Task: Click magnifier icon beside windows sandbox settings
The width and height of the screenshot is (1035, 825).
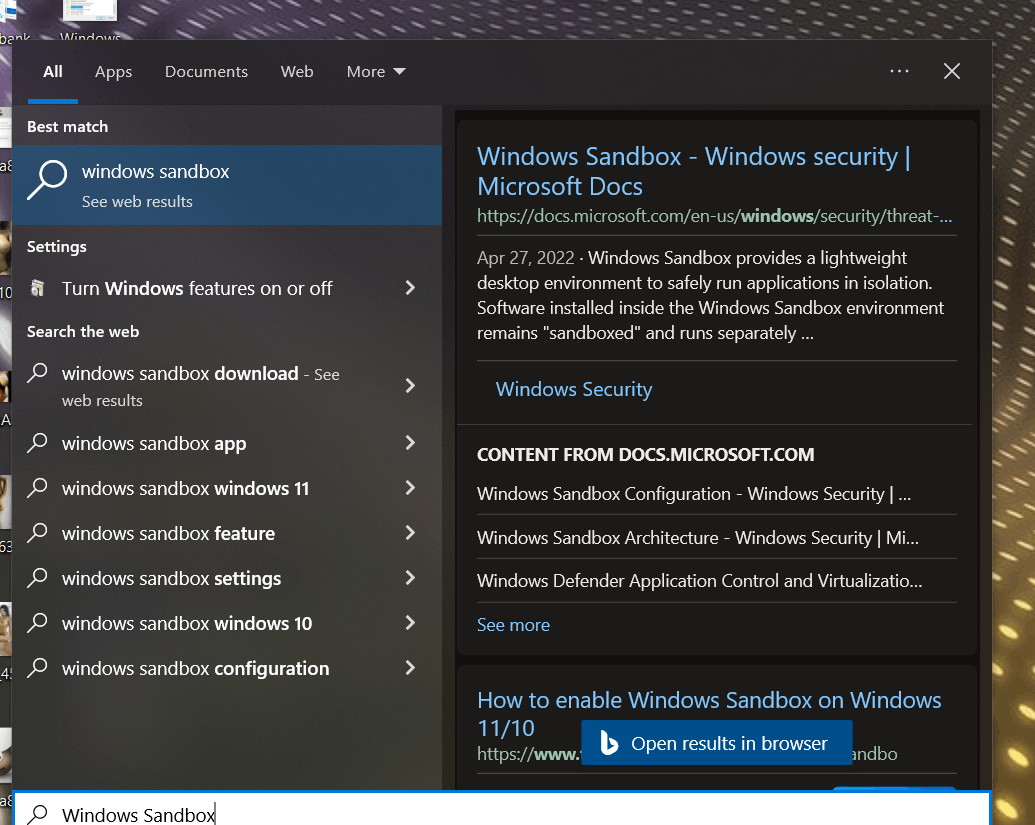Action: pyautogui.click(x=38, y=578)
